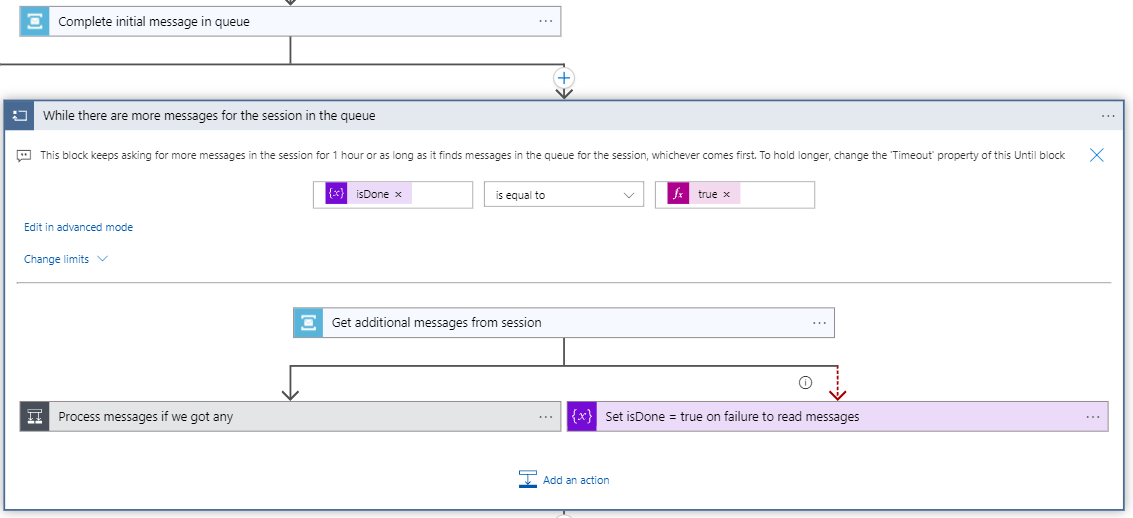The width and height of the screenshot is (1133, 518).
Task: Open ellipsis menu for Process messages action
Action: click(545, 416)
